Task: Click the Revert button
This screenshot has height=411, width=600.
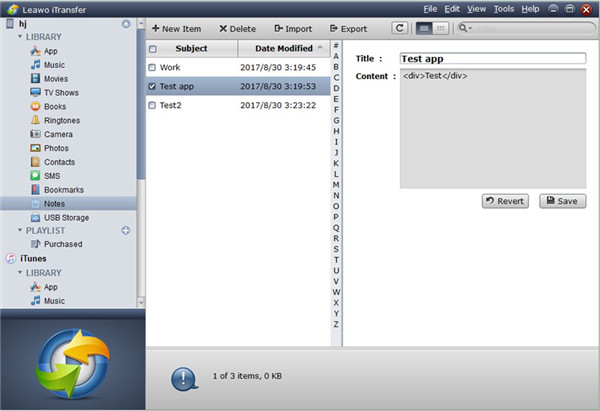Action: coord(505,201)
